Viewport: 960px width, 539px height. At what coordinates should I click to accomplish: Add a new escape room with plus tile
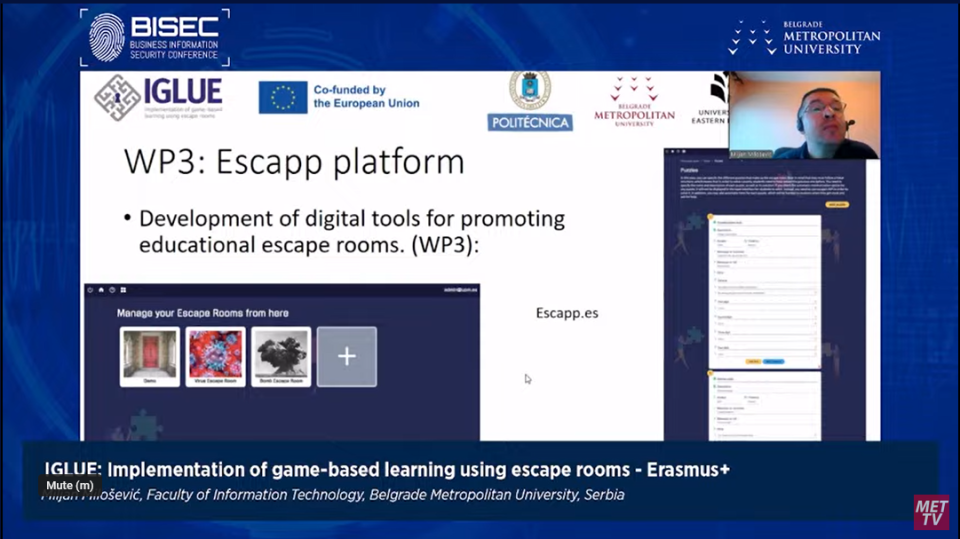click(x=347, y=357)
